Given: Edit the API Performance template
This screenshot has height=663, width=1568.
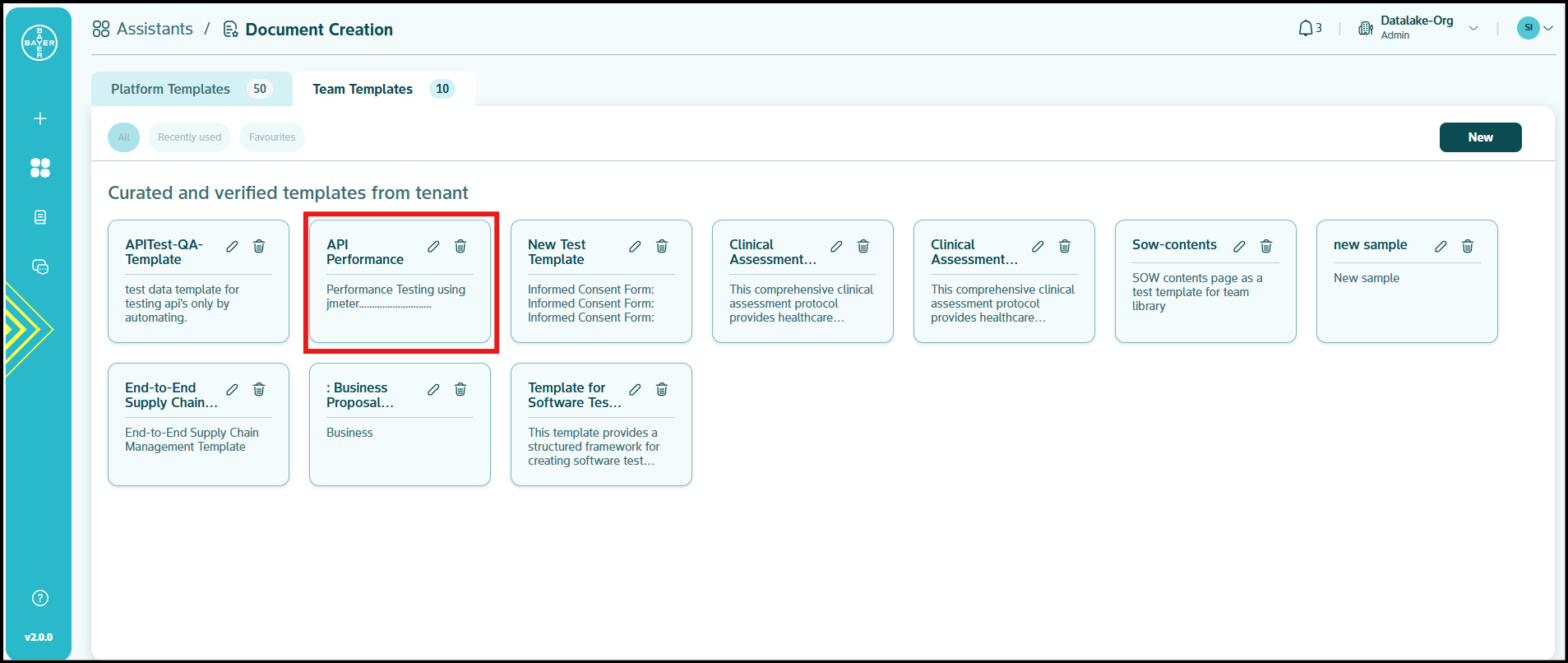Looking at the screenshot, I should tap(433, 247).
